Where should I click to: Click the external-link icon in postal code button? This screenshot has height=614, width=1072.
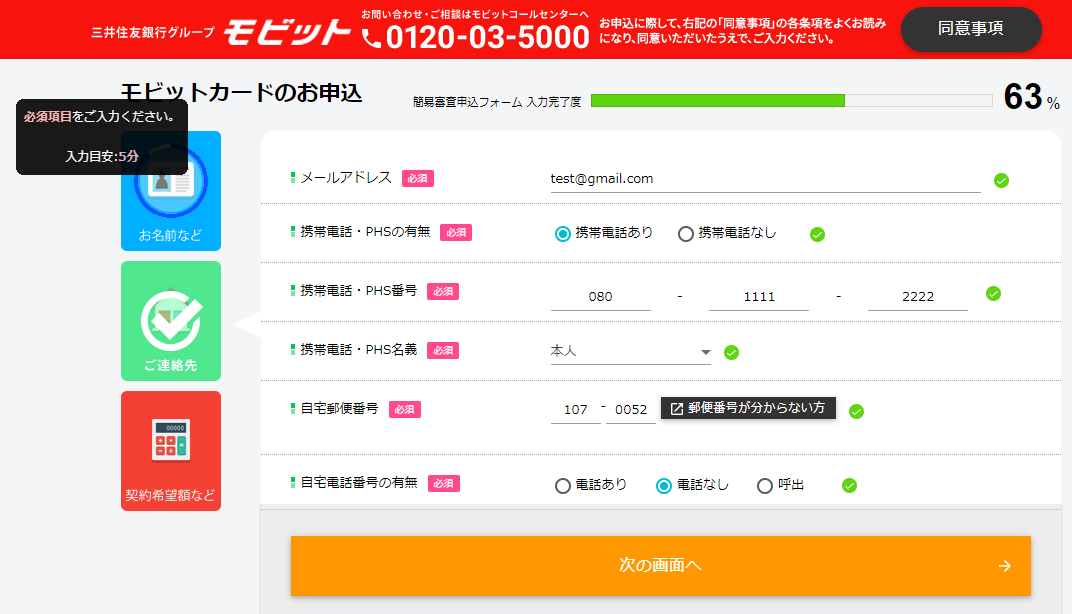click(677, 409)
